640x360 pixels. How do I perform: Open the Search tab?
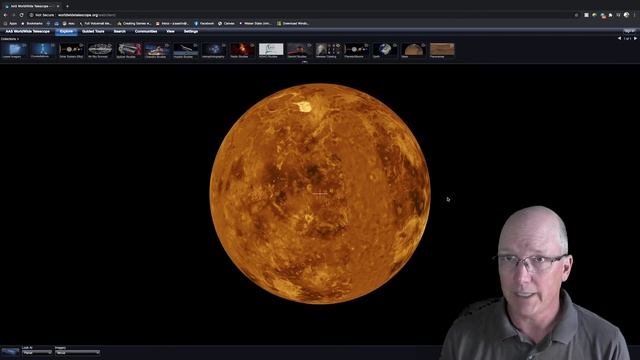point(120,31)
